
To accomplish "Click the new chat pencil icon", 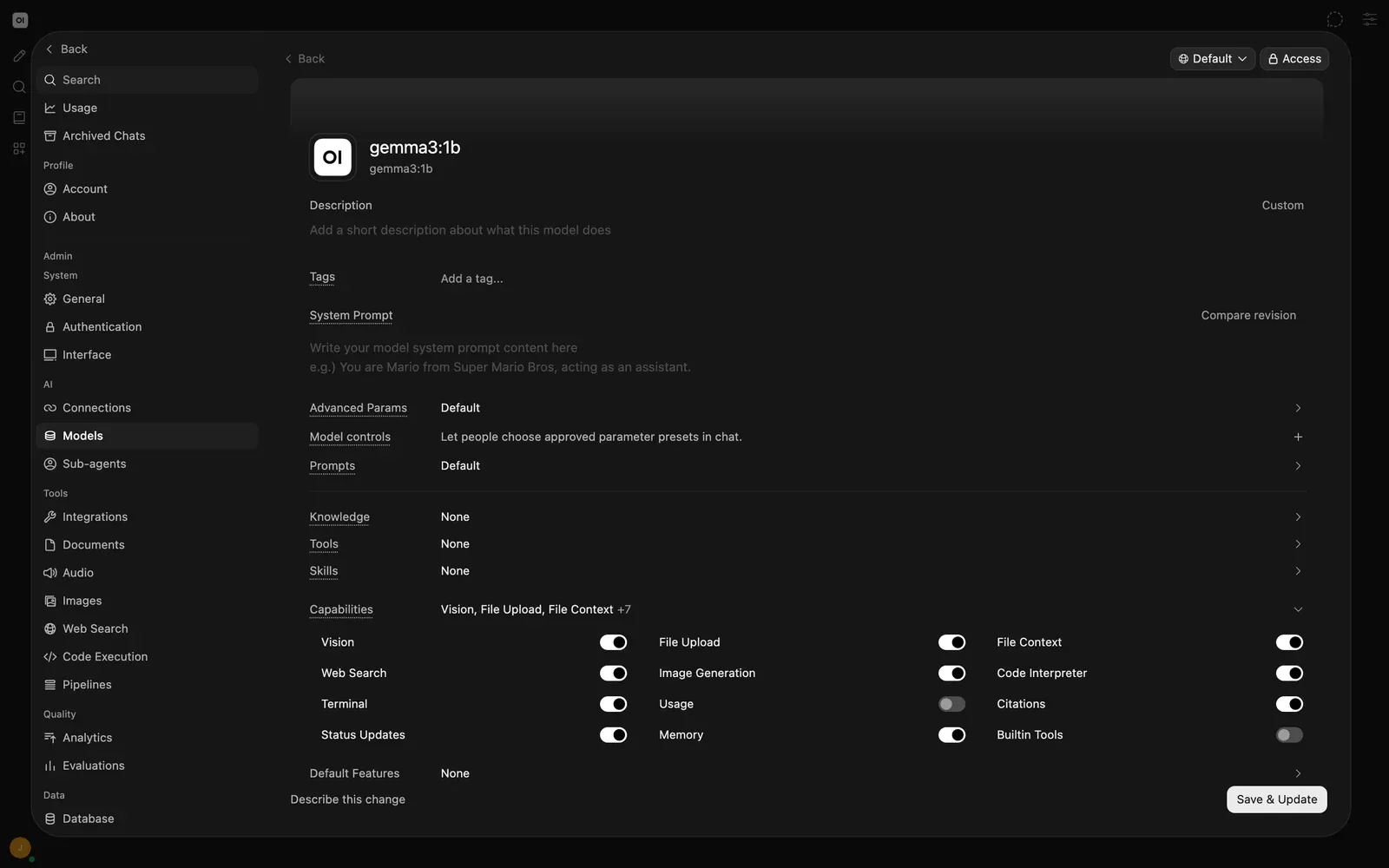I will (x=19, y=56).
